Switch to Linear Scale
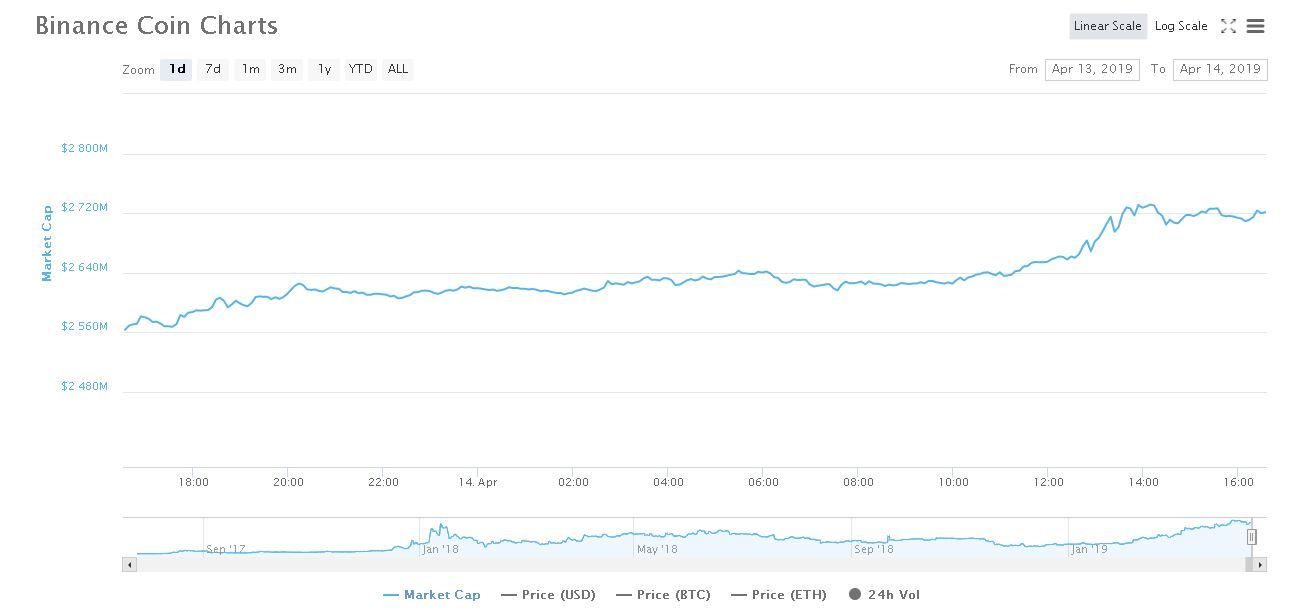This screenshot has height=610, width=1303. click(x=1107, y=26)
